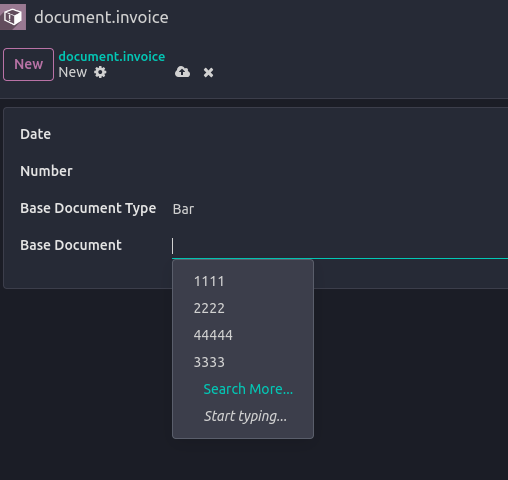Click the Base Document label
508x480 pixels.
[71, 245]
